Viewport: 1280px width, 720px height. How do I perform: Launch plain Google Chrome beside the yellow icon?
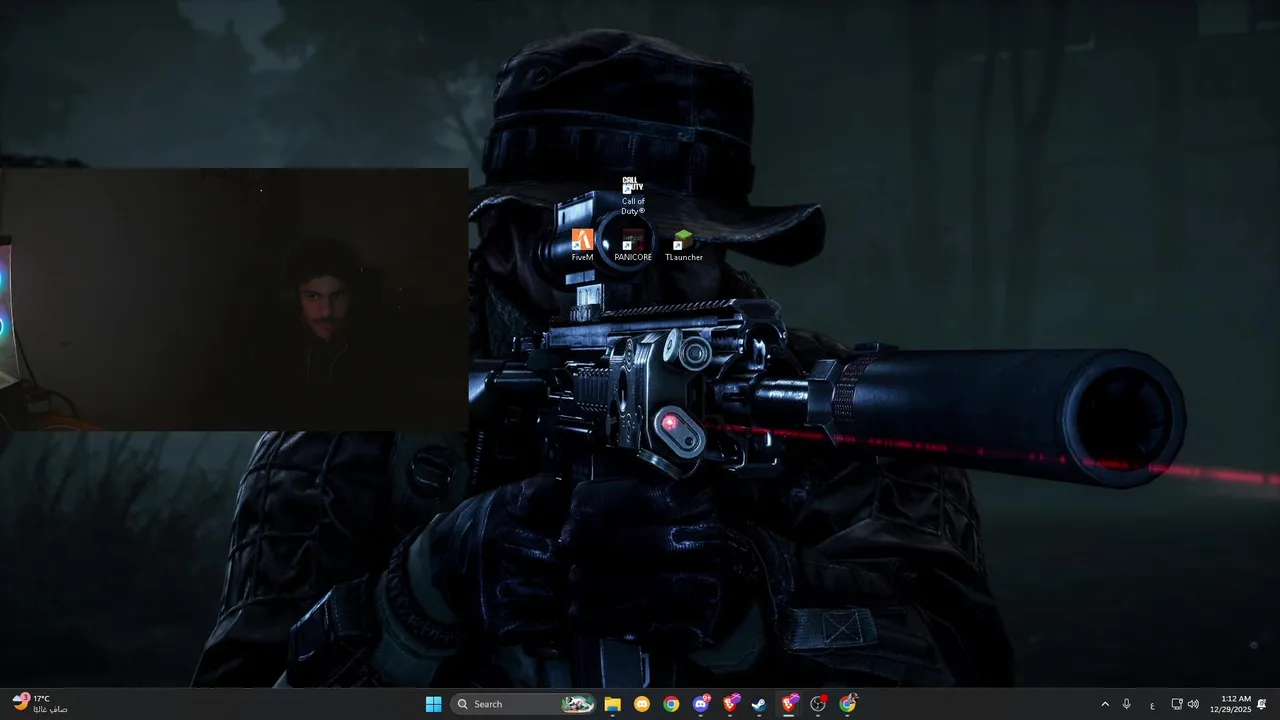(x=671, y=704)
